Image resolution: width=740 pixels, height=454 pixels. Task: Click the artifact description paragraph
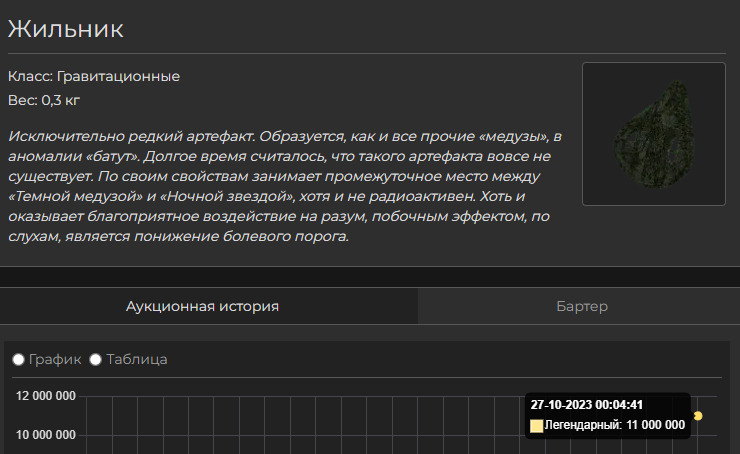click(x=285, y=186)
